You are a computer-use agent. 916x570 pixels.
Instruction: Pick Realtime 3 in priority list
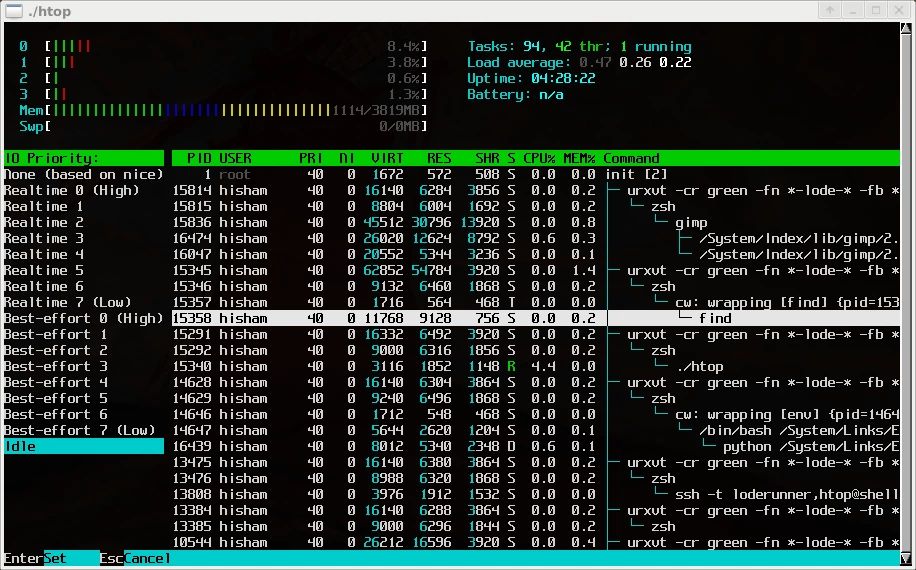tap(84, 238)
